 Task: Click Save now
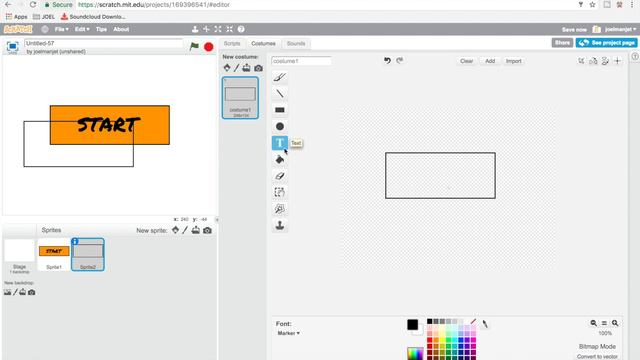[x=574, y=29]
